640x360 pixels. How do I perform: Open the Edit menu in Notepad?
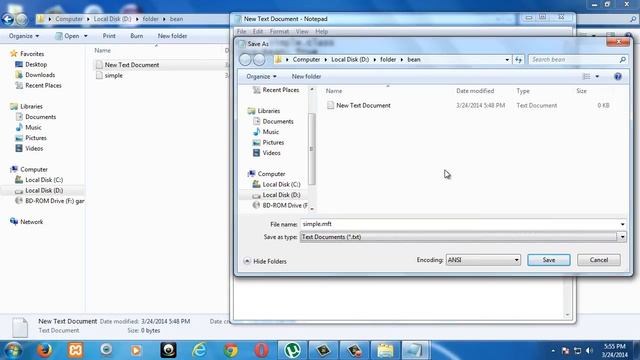click(258, 31)
